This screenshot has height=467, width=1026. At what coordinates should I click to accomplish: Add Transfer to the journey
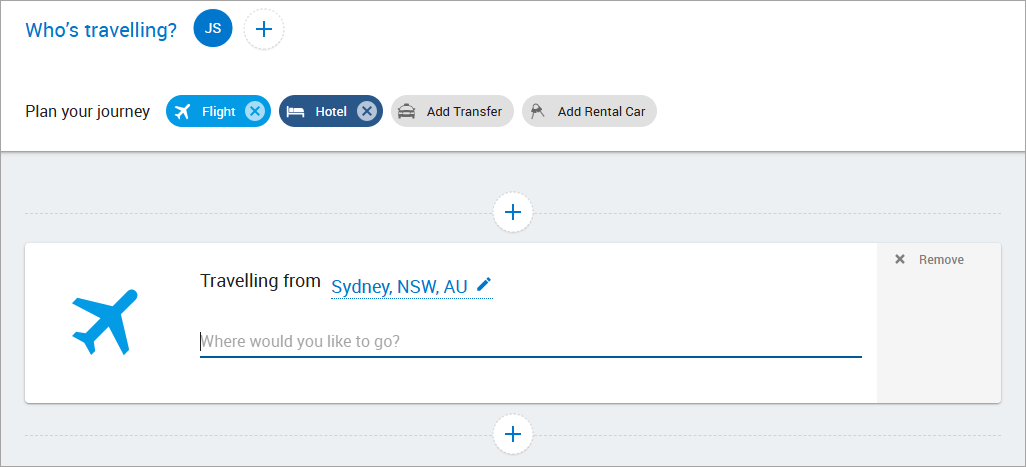coord(452,111)
